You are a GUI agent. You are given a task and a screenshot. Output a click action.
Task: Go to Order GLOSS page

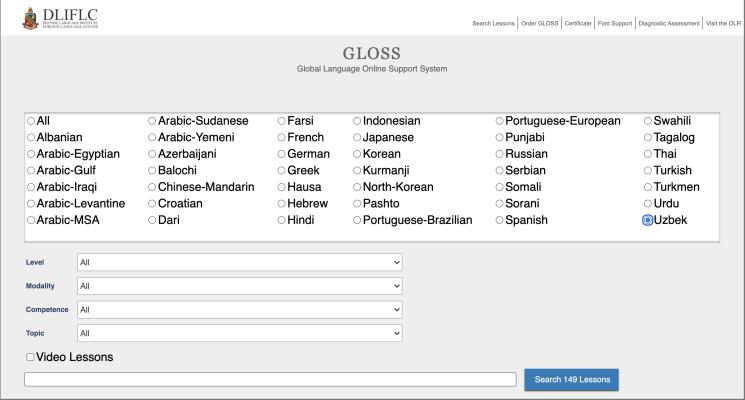540,24
